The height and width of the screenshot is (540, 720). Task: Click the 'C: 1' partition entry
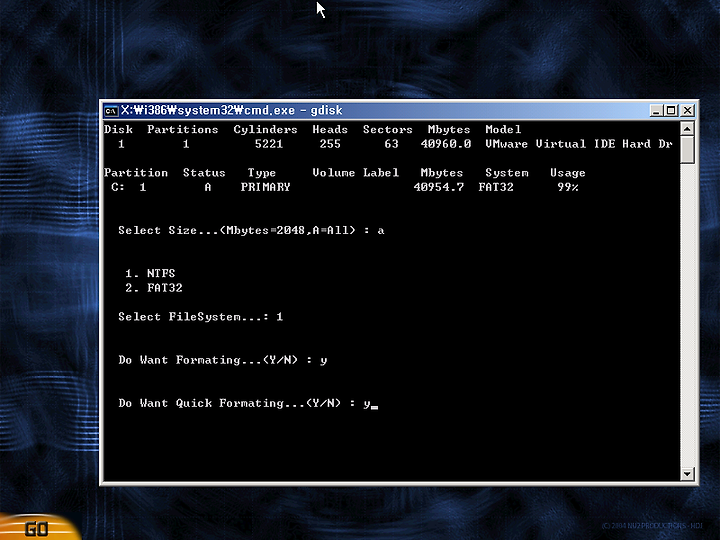click(x=129, y=187)
